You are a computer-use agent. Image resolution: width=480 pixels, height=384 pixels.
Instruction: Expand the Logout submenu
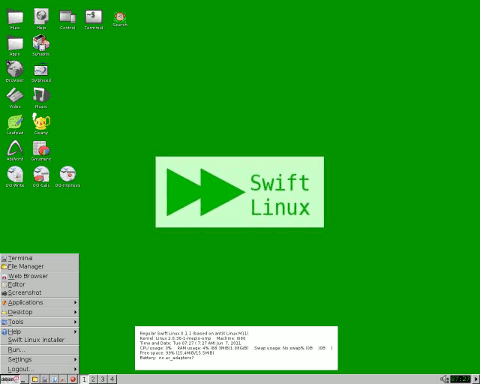tap(39, 369)
